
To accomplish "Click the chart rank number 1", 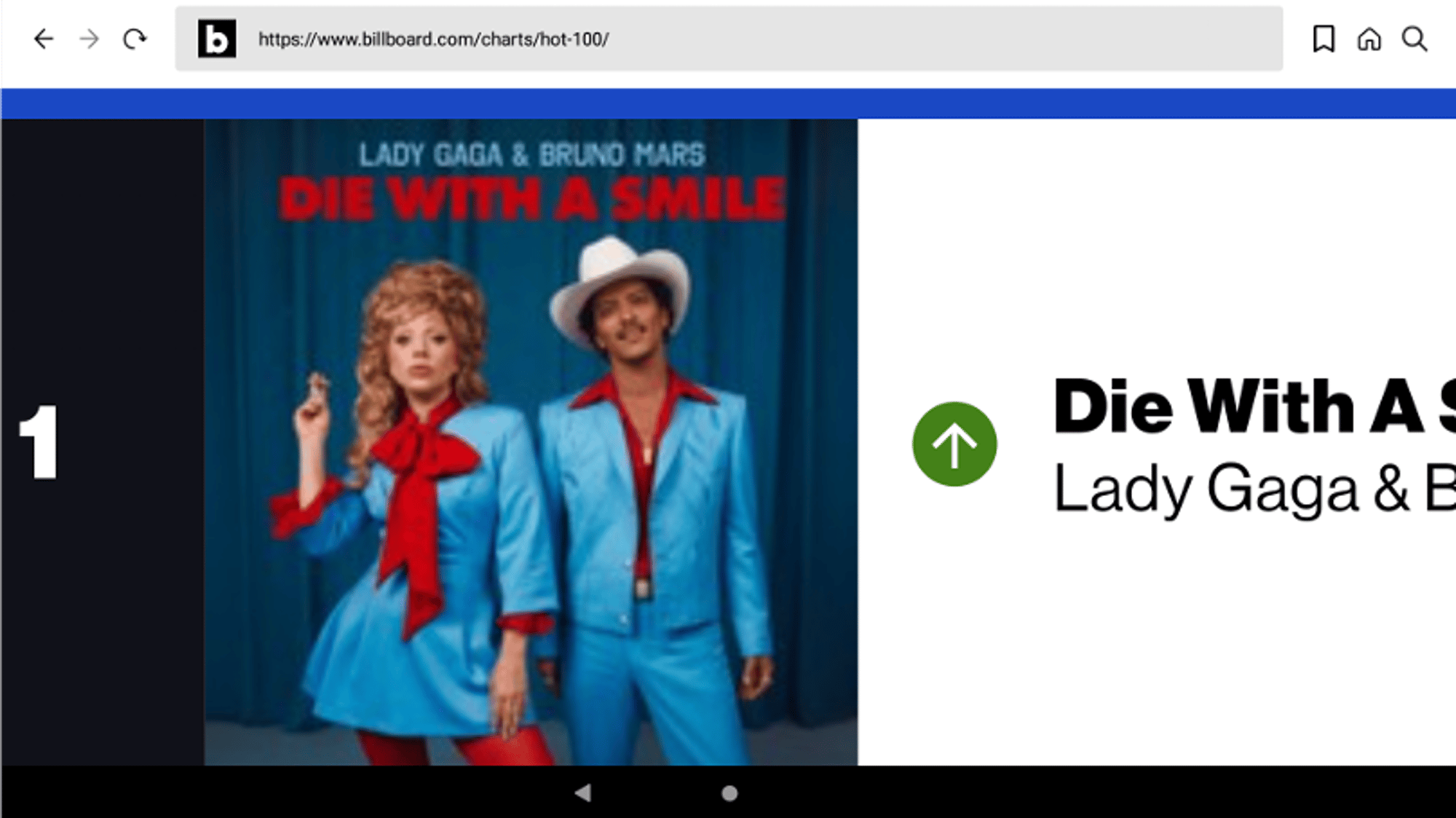I will click(39, 442).
